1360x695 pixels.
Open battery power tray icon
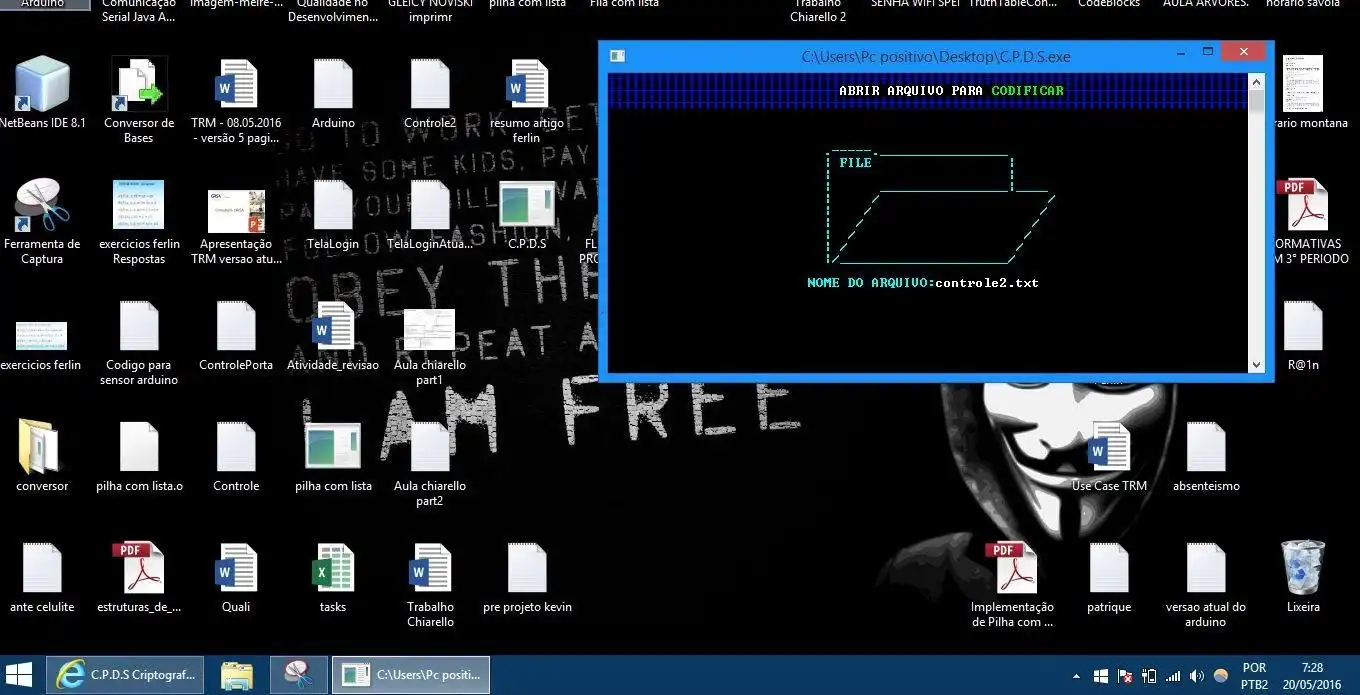coord(1149,677)
